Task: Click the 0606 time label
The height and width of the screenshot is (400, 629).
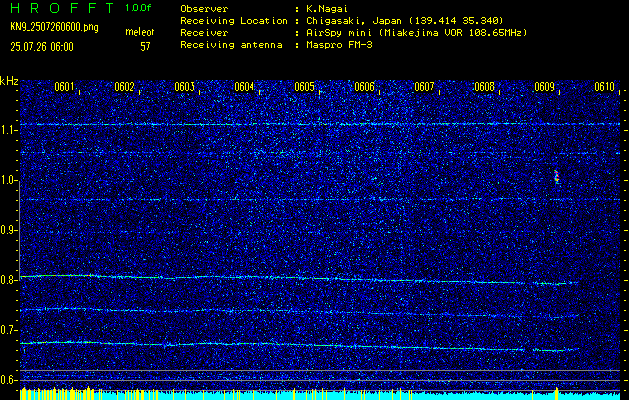Action: [x=364, y=87]
